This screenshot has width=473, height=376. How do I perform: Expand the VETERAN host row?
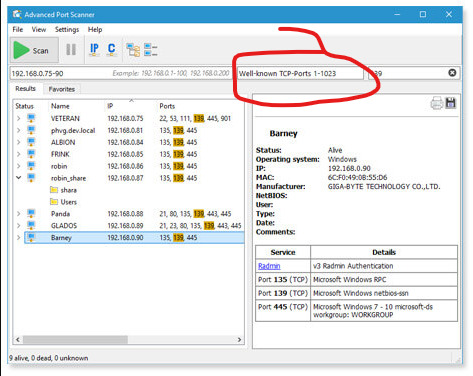(19, 118)
